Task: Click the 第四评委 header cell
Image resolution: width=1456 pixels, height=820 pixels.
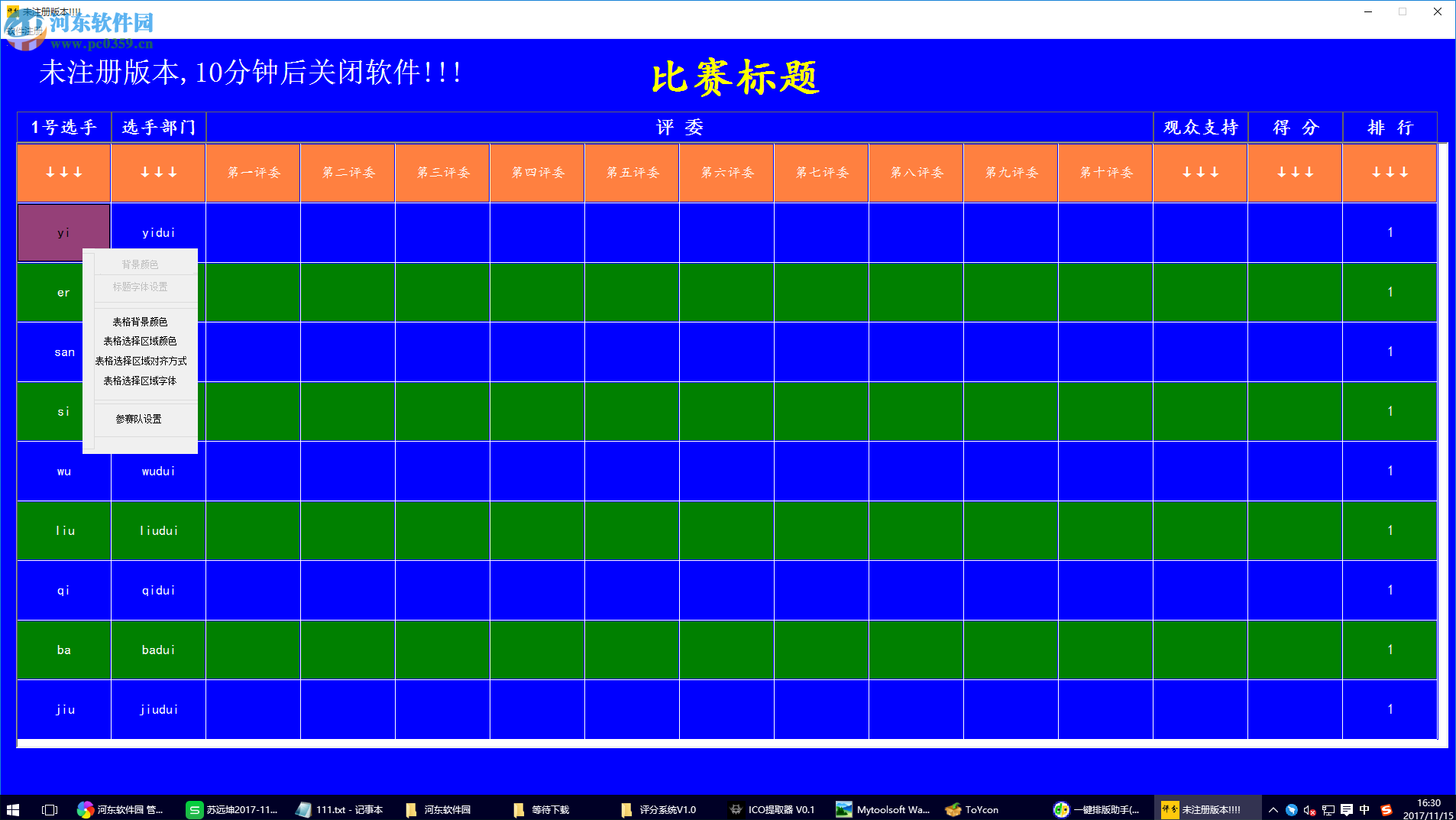Action: click(538, 173)
